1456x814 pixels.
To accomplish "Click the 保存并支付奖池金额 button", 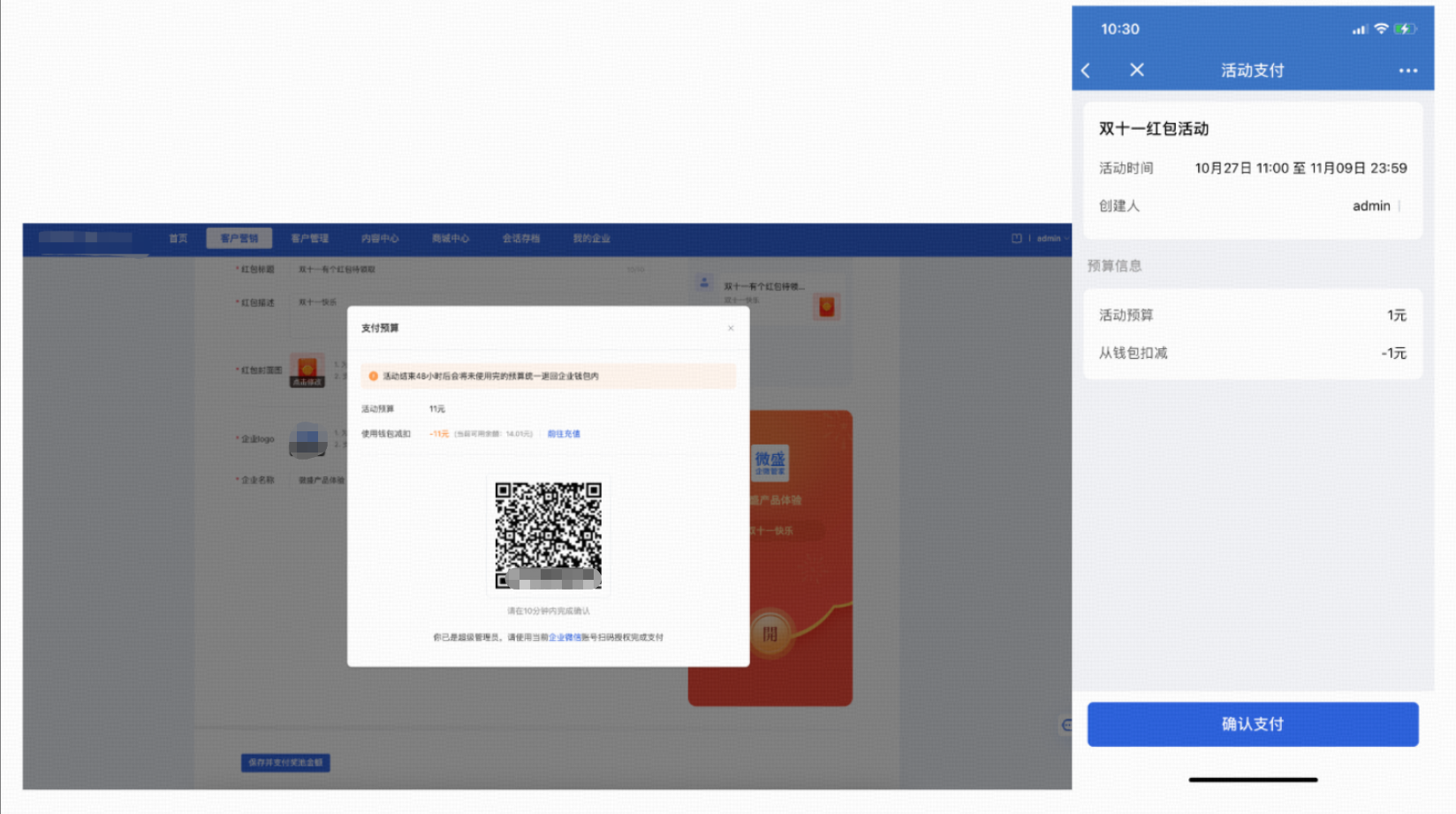I will coord(285,762).
